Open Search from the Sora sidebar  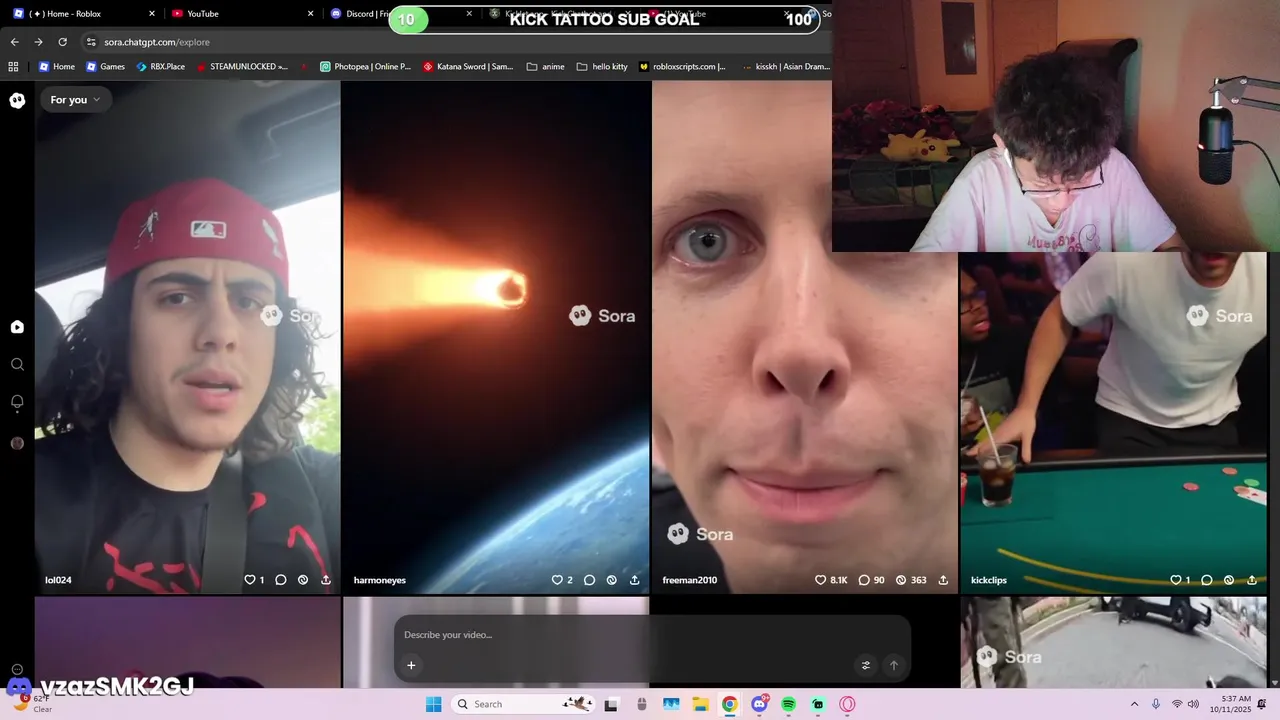pos(17,365)
